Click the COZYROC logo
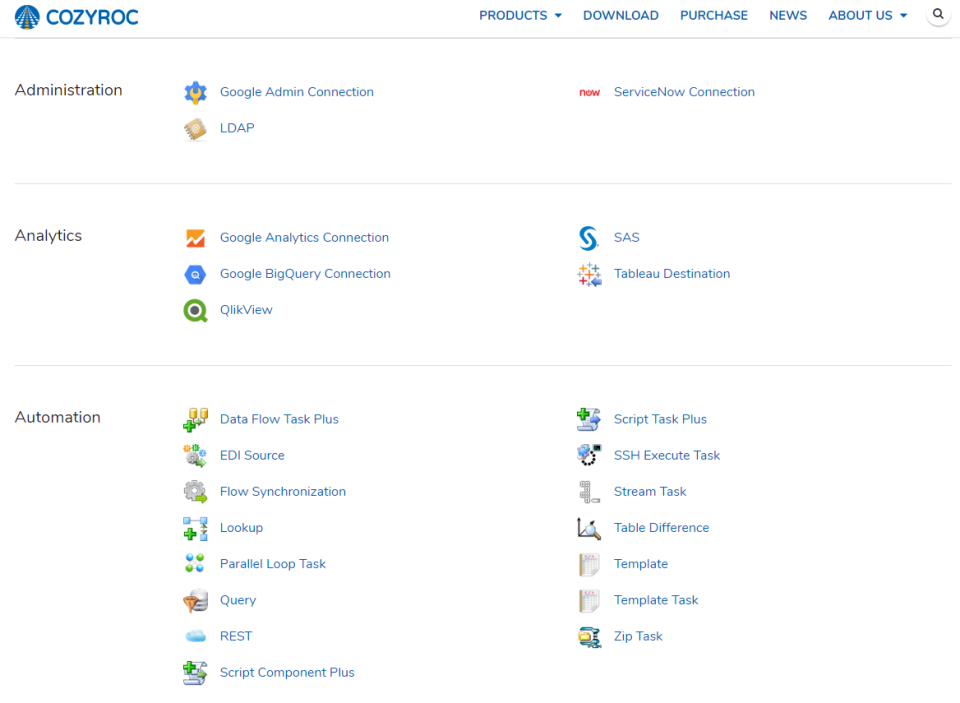Image resolution: width=960 pixels, height=703 pixels. click(76, 16)
